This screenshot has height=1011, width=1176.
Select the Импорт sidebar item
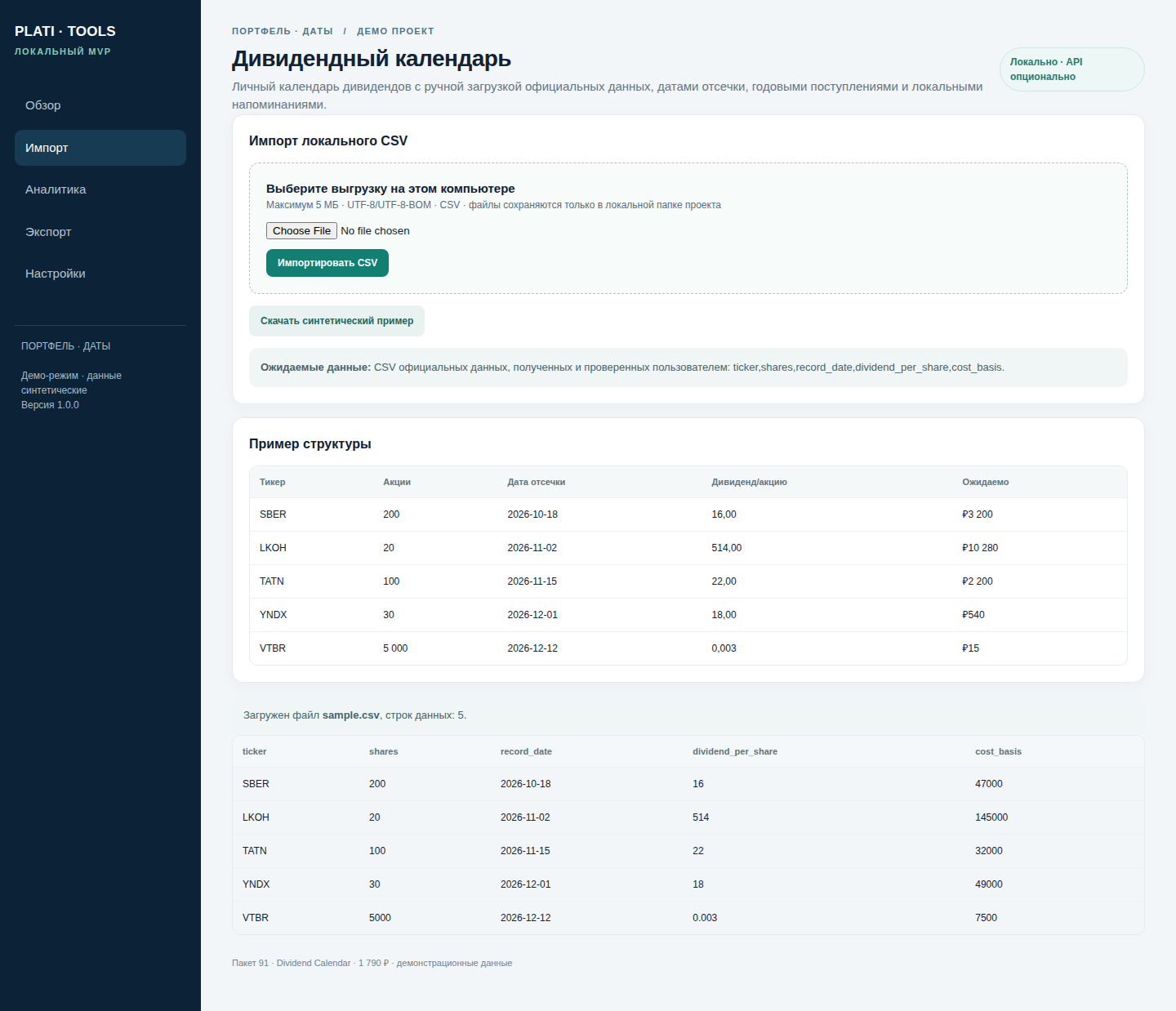tap(100, 148)
